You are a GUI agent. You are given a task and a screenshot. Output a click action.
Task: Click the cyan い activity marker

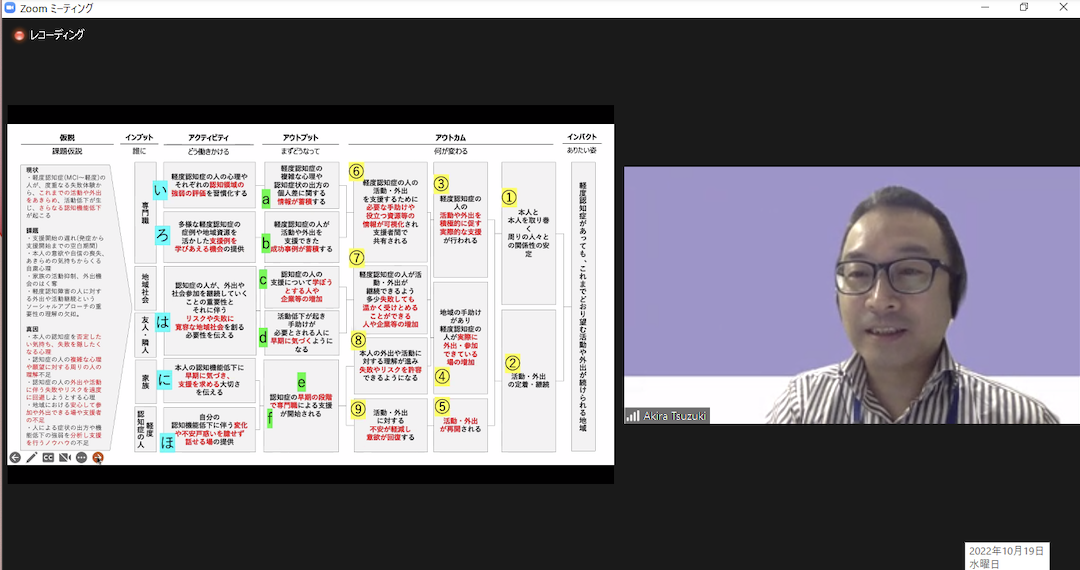point(160,190)
